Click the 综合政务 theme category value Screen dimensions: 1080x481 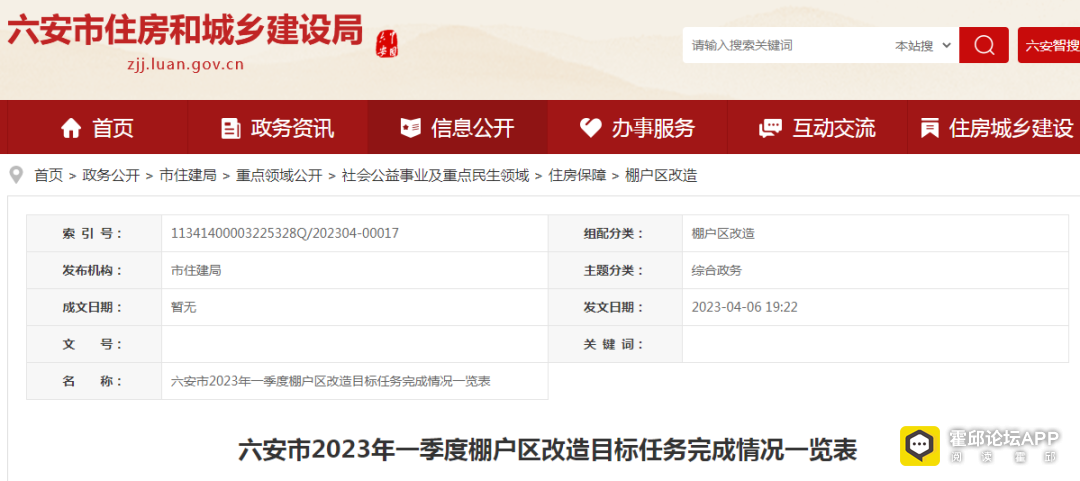click(x=717, y=270)
